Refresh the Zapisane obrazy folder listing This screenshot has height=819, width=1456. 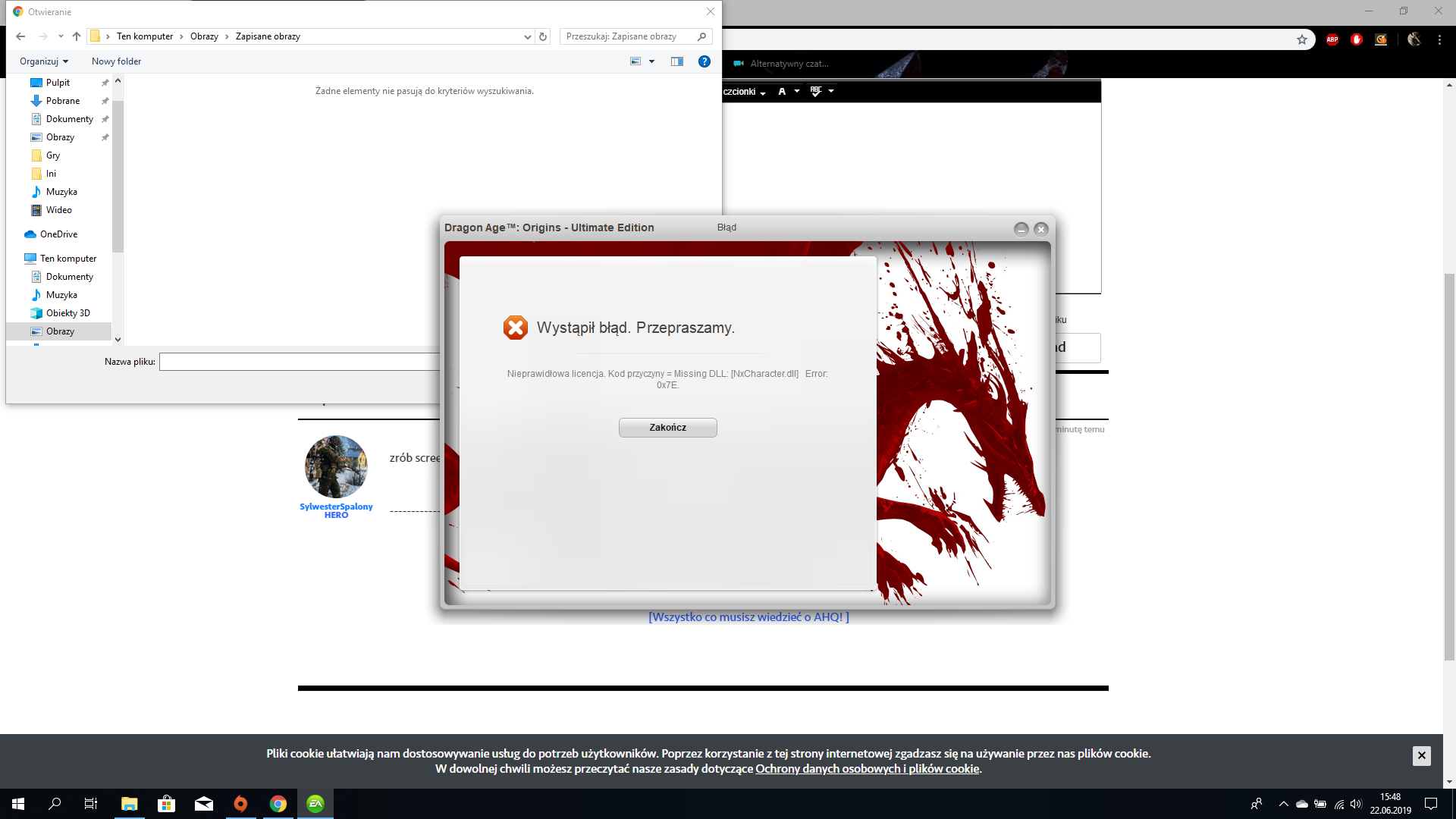tap(543, 36)
